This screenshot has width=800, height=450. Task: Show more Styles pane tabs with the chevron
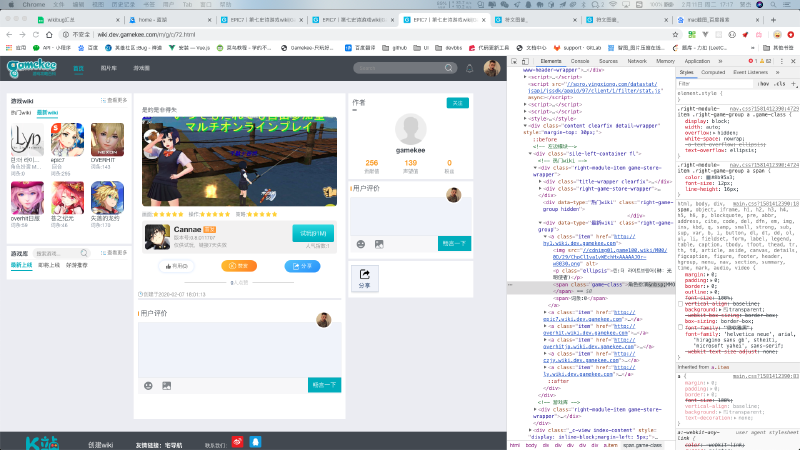(778, 72)
